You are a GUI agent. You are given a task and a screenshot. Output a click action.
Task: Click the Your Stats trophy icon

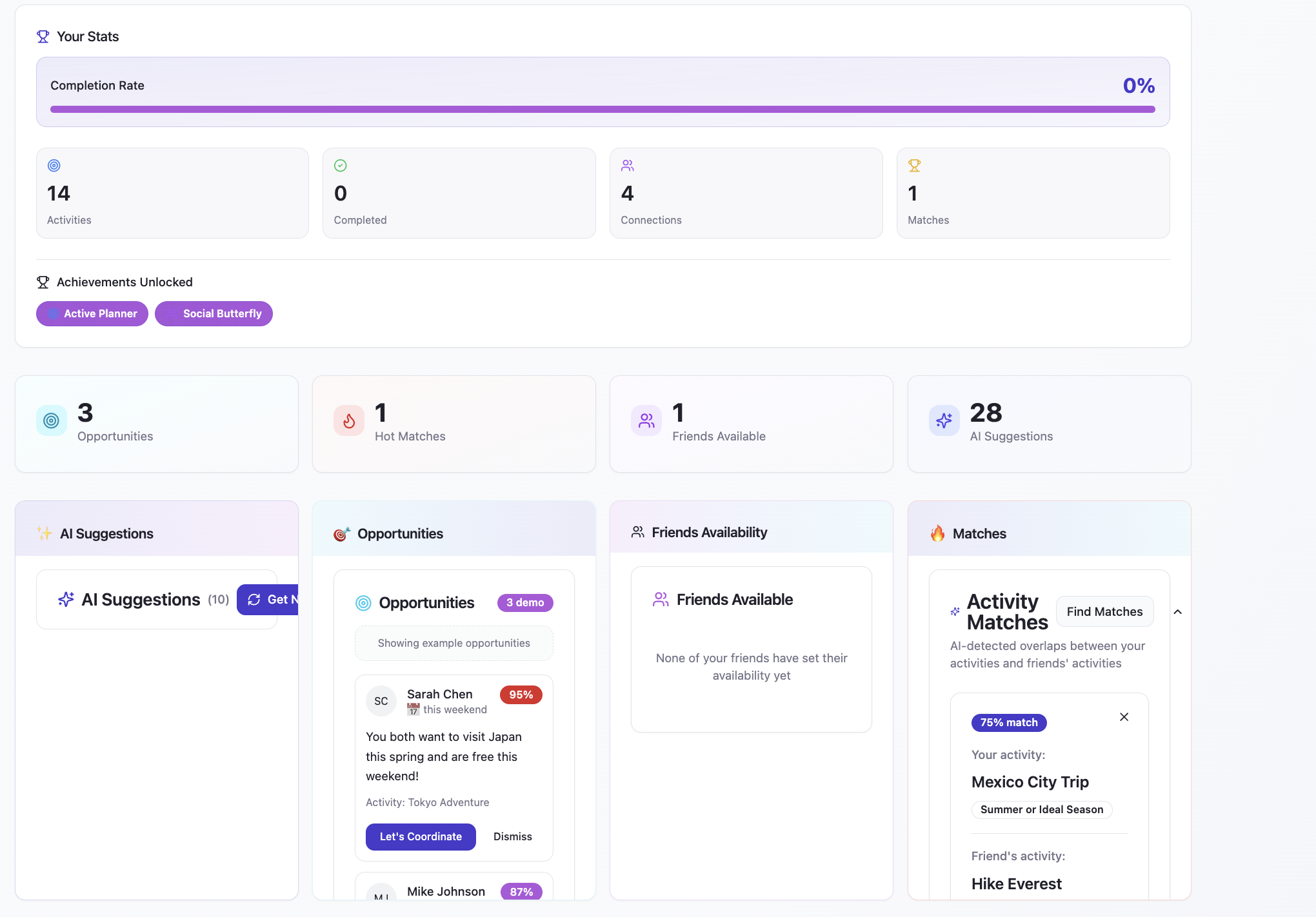43,37
